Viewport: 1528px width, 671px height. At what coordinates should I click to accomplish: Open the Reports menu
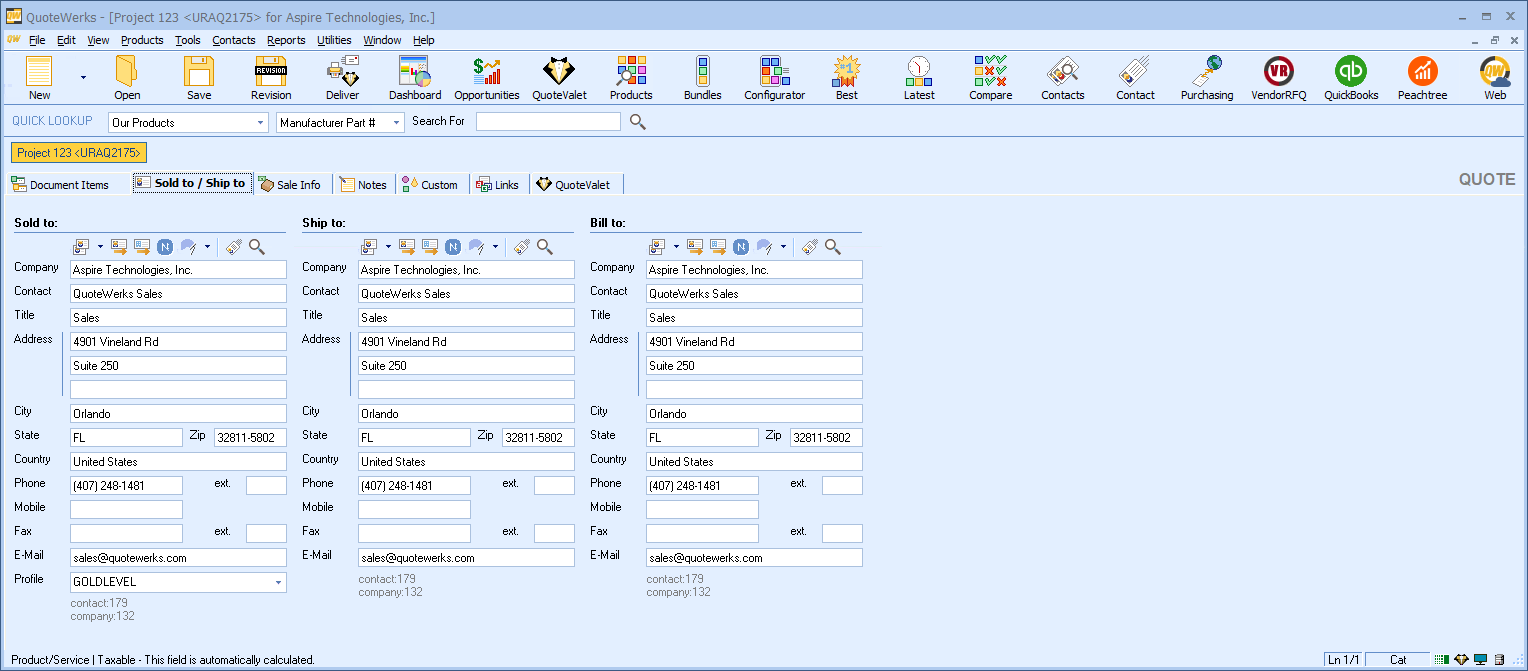point(286,40)
